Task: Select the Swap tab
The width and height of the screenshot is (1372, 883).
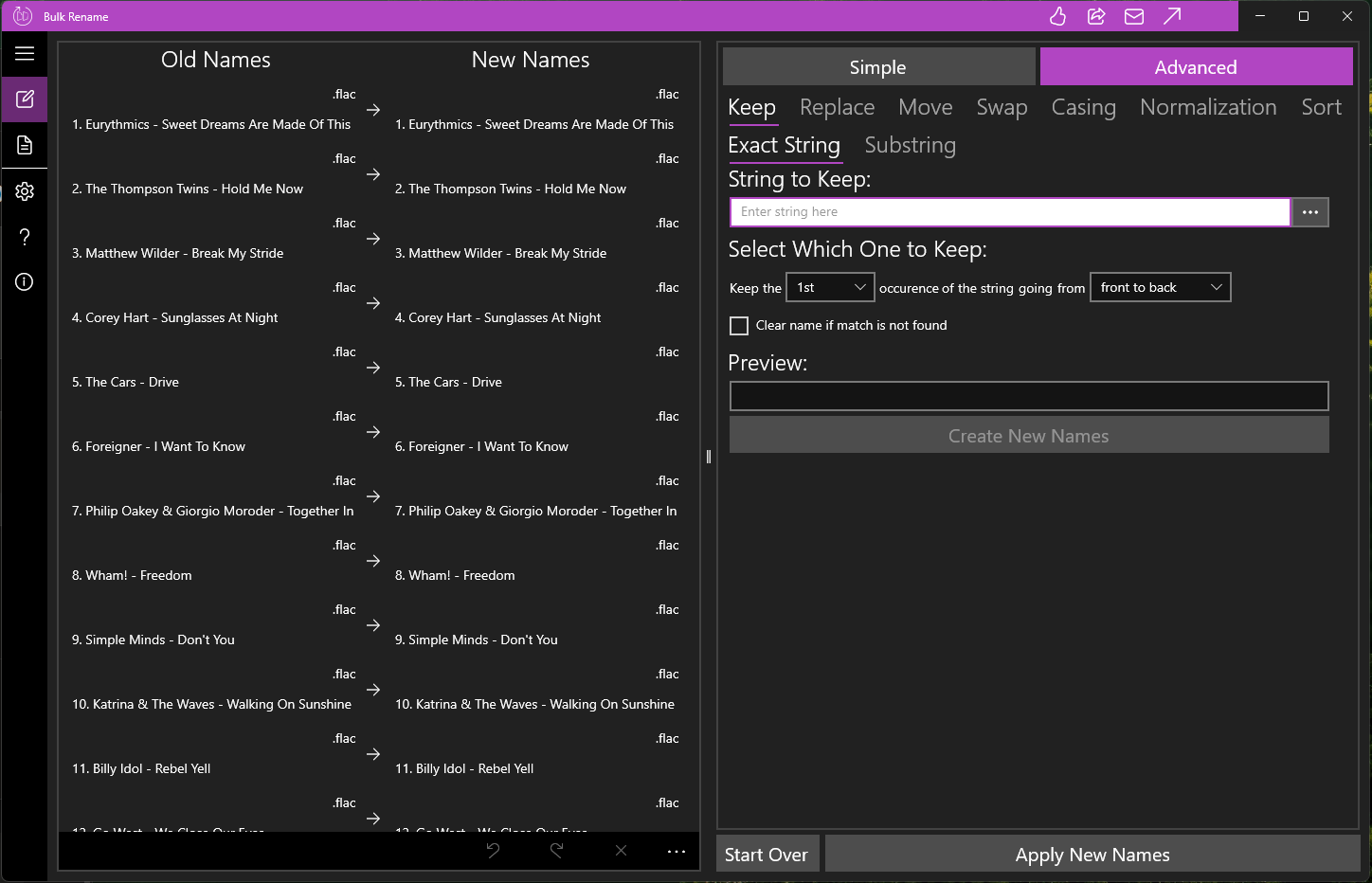Action: (x=1002, y=108)
